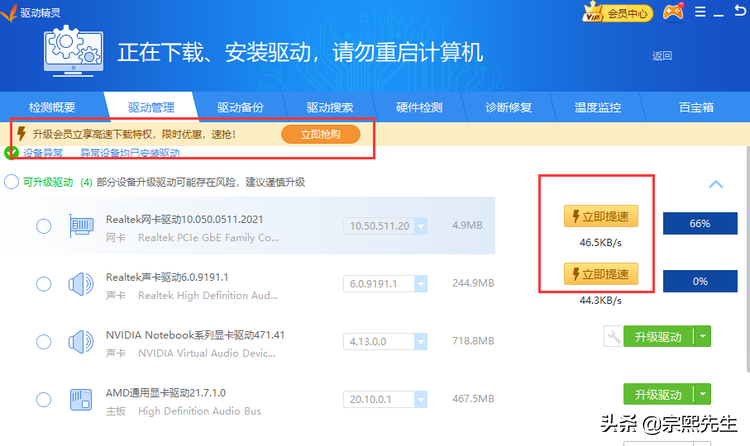
Task: Click 立即提速 for Realtek sound driver
Action: (601, 274)
